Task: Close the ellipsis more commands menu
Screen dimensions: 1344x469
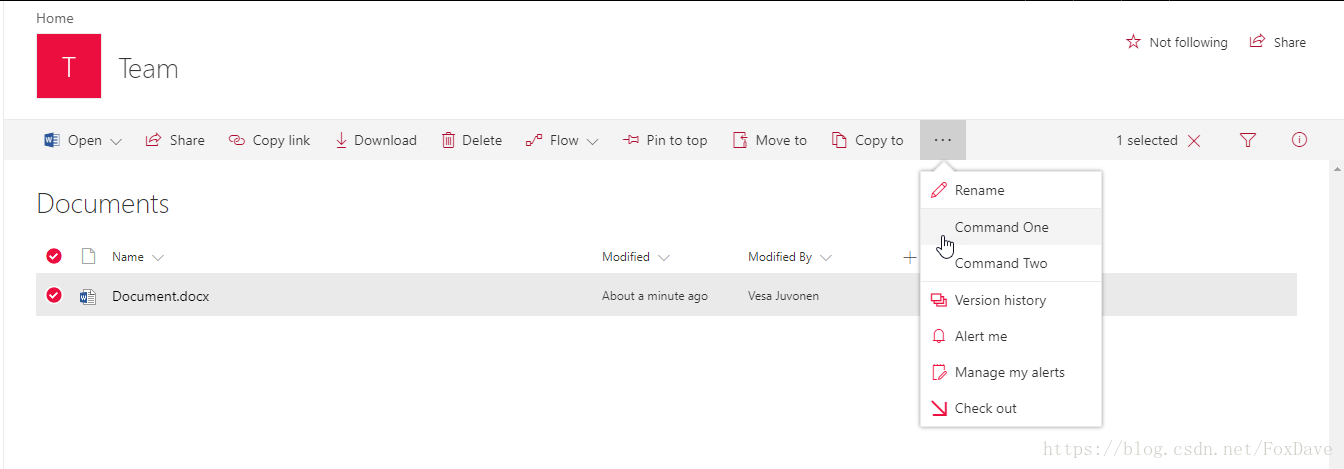Action: [943, 140]
